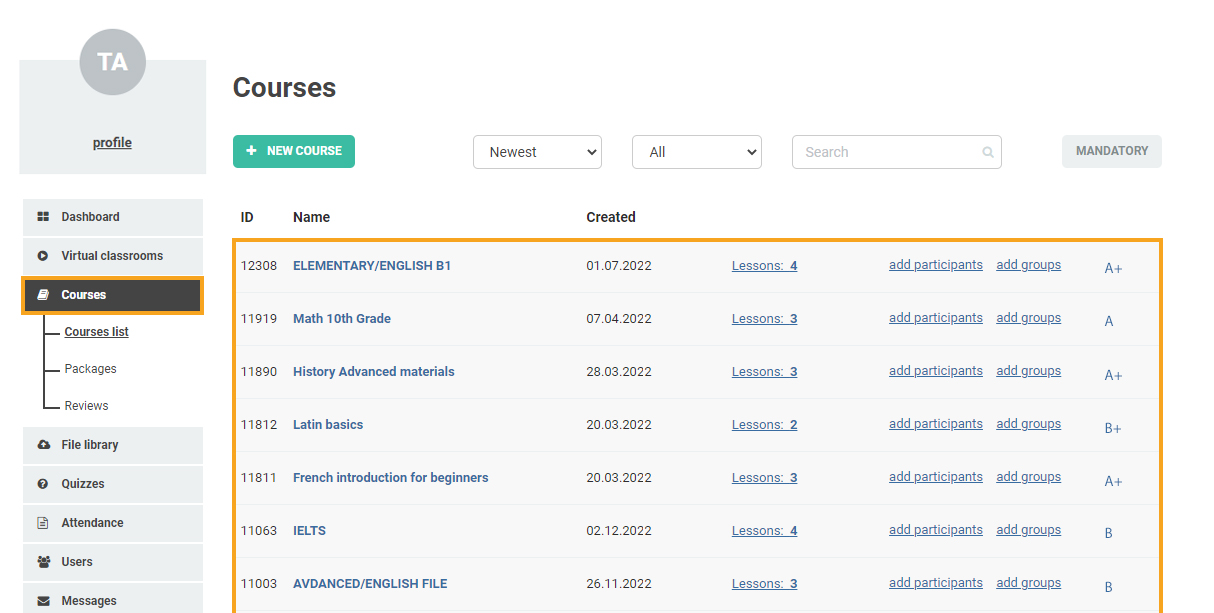
Task: Click the magnifier icon in search box
Action: (x=987, y=153)
